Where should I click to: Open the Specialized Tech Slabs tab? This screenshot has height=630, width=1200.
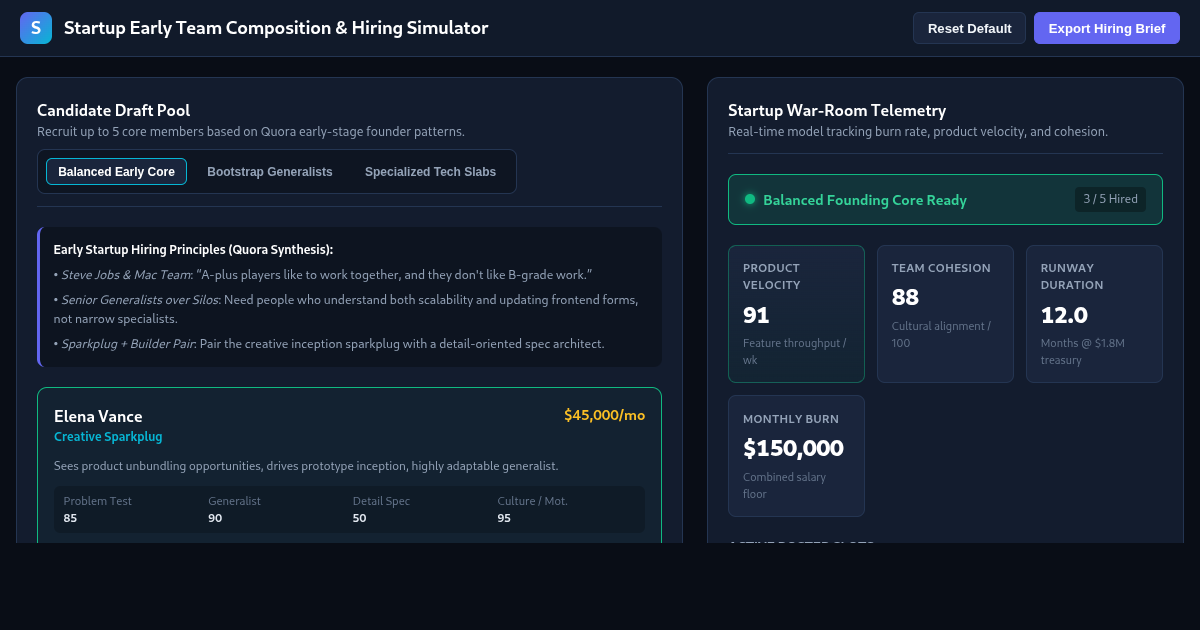pos(430,172)
